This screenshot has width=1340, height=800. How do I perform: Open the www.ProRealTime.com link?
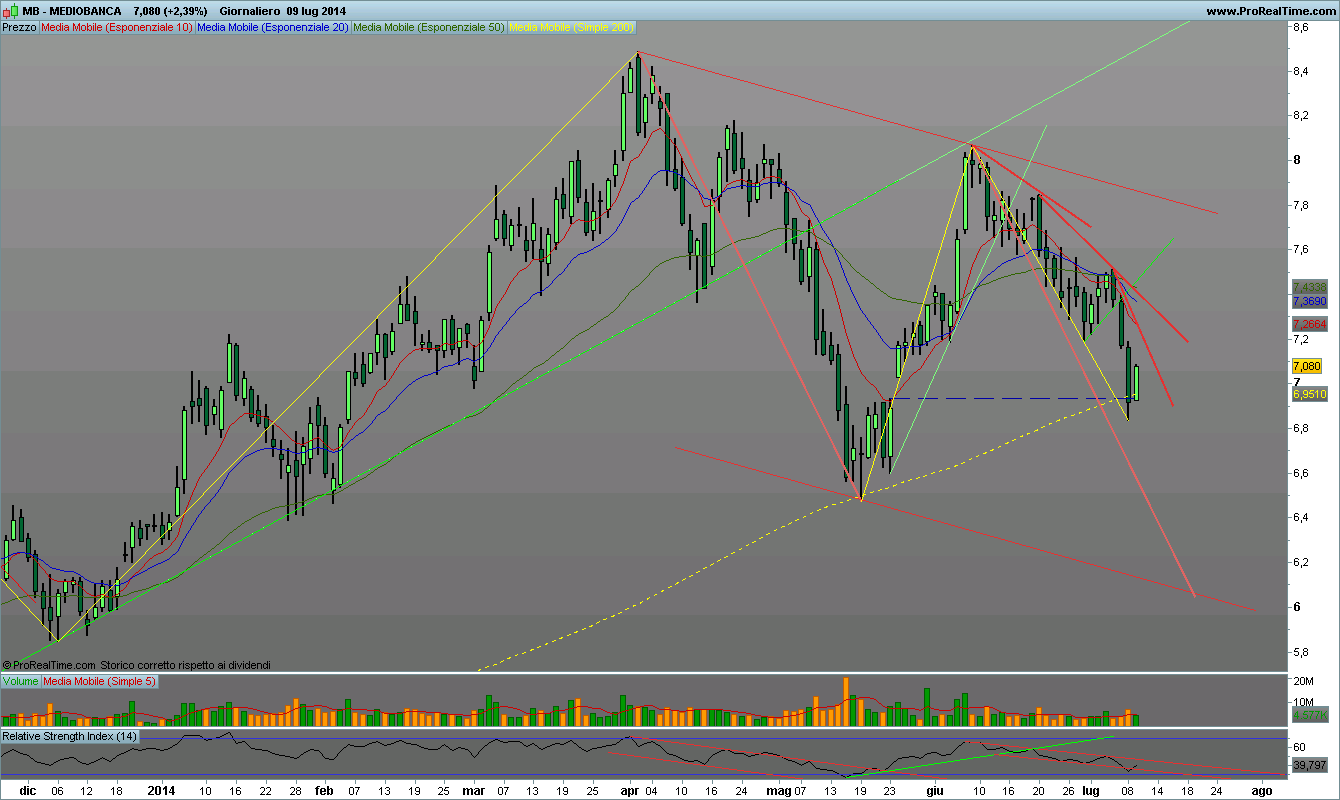tap(1270, 11)
